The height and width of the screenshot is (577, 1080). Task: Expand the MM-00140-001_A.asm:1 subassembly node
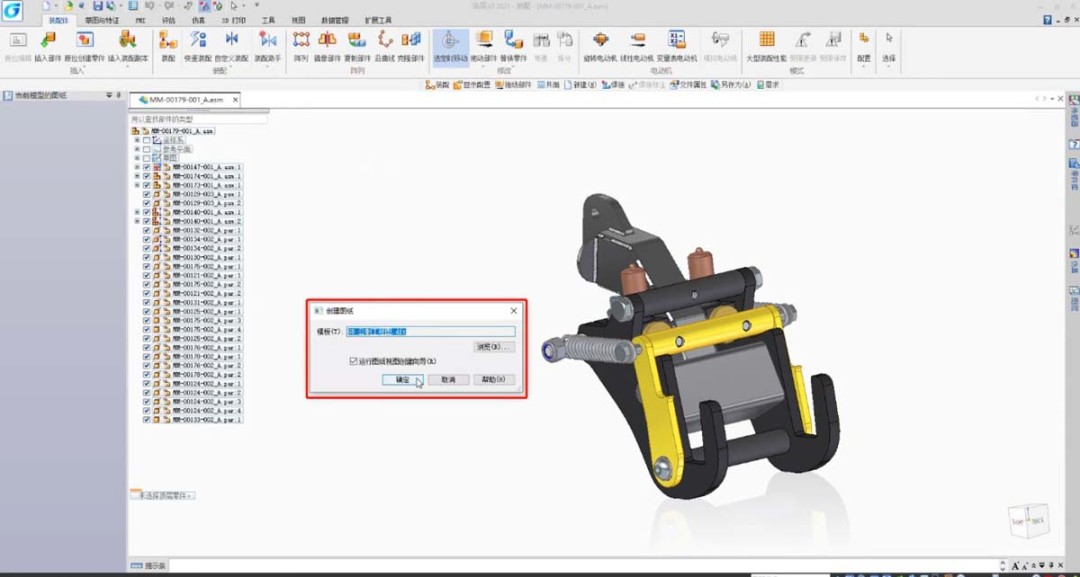click(x=137, y=212)
